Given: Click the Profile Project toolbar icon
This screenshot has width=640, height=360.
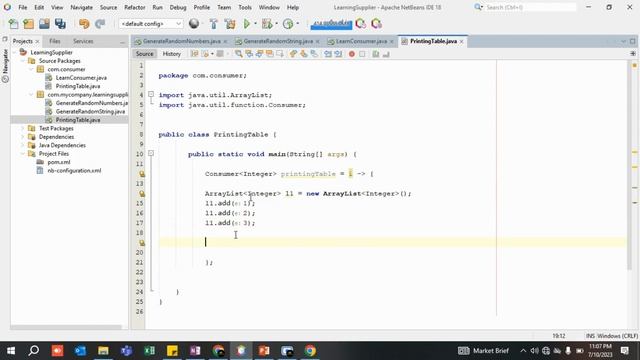Looking at the screenshot, I should tap(288, 24).
